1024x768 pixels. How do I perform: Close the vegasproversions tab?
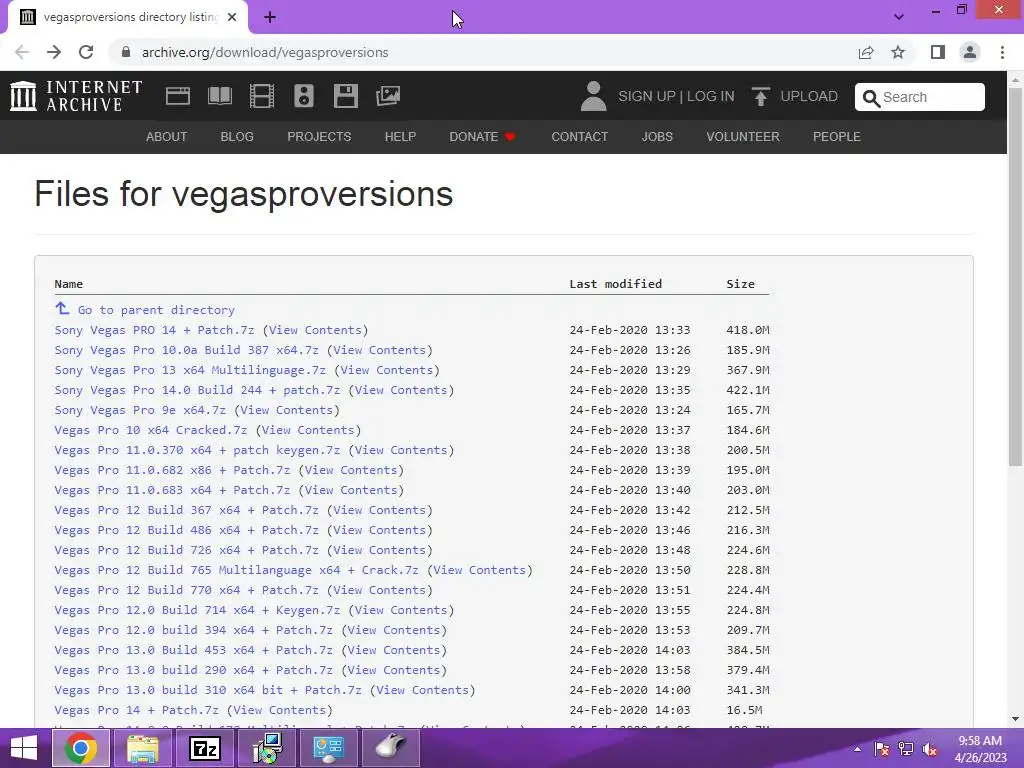point(232,18)
